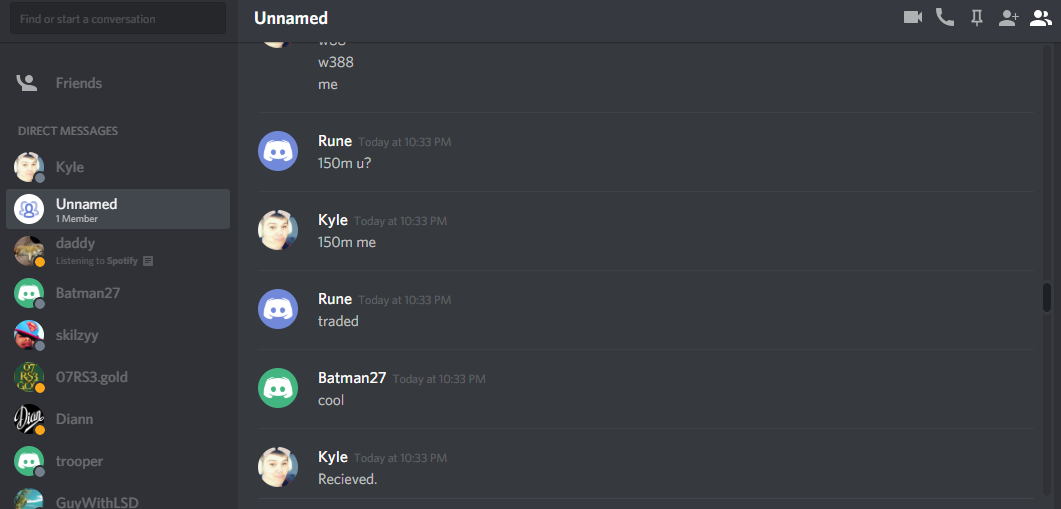Select the Unnamed group conversation
The image size is (1061, 509).
pyautogui.click(x=118, y=209)
